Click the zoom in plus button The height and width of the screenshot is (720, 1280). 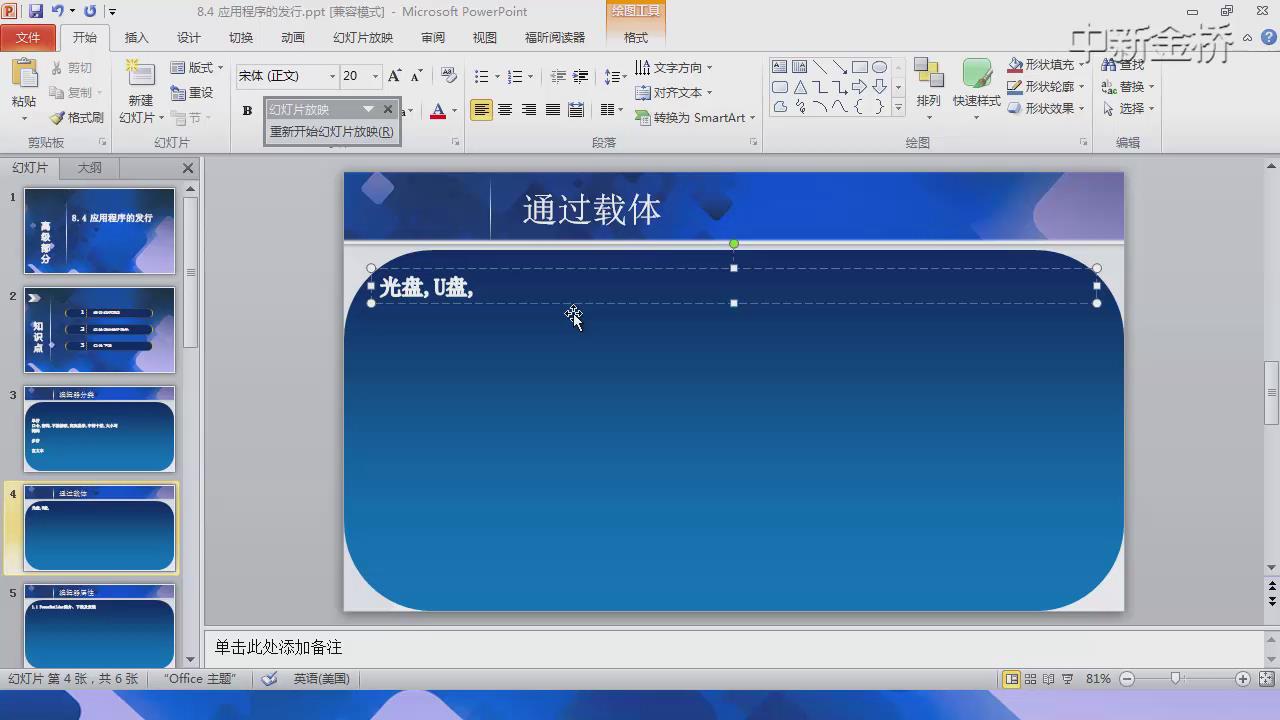click(x=1243, y=679)
